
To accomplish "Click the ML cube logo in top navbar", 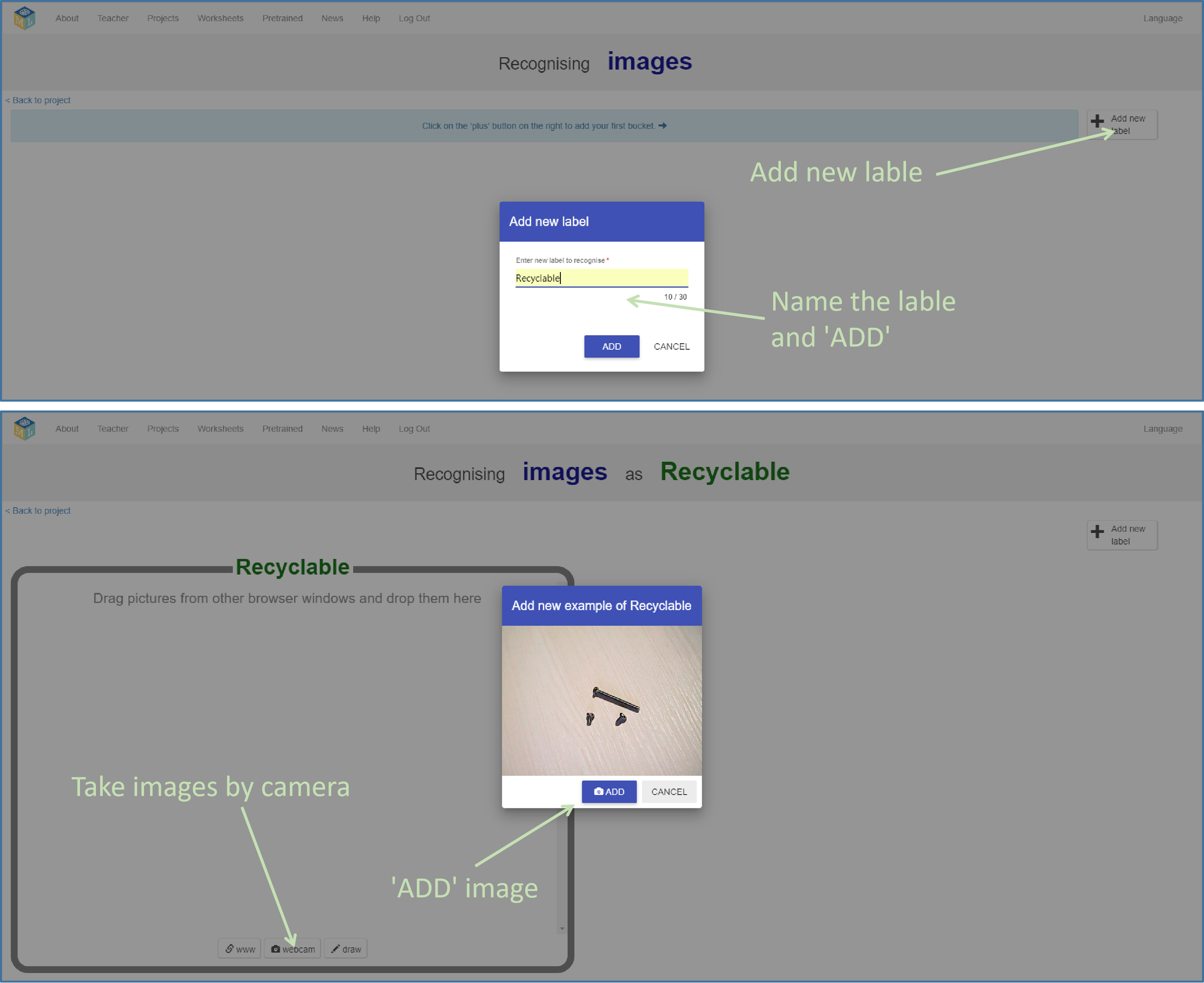I will click(25, 18).
